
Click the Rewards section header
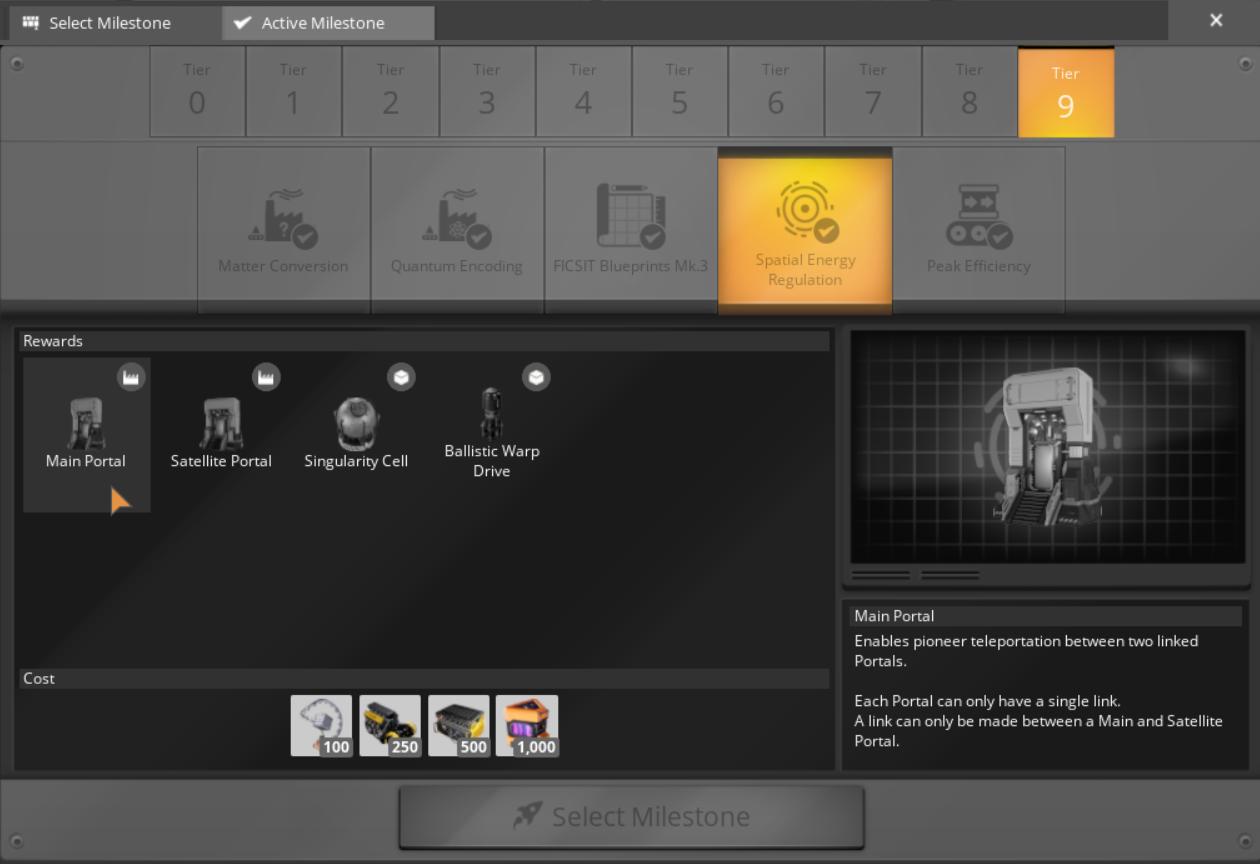pyautogui.click(x=424, y=341)
